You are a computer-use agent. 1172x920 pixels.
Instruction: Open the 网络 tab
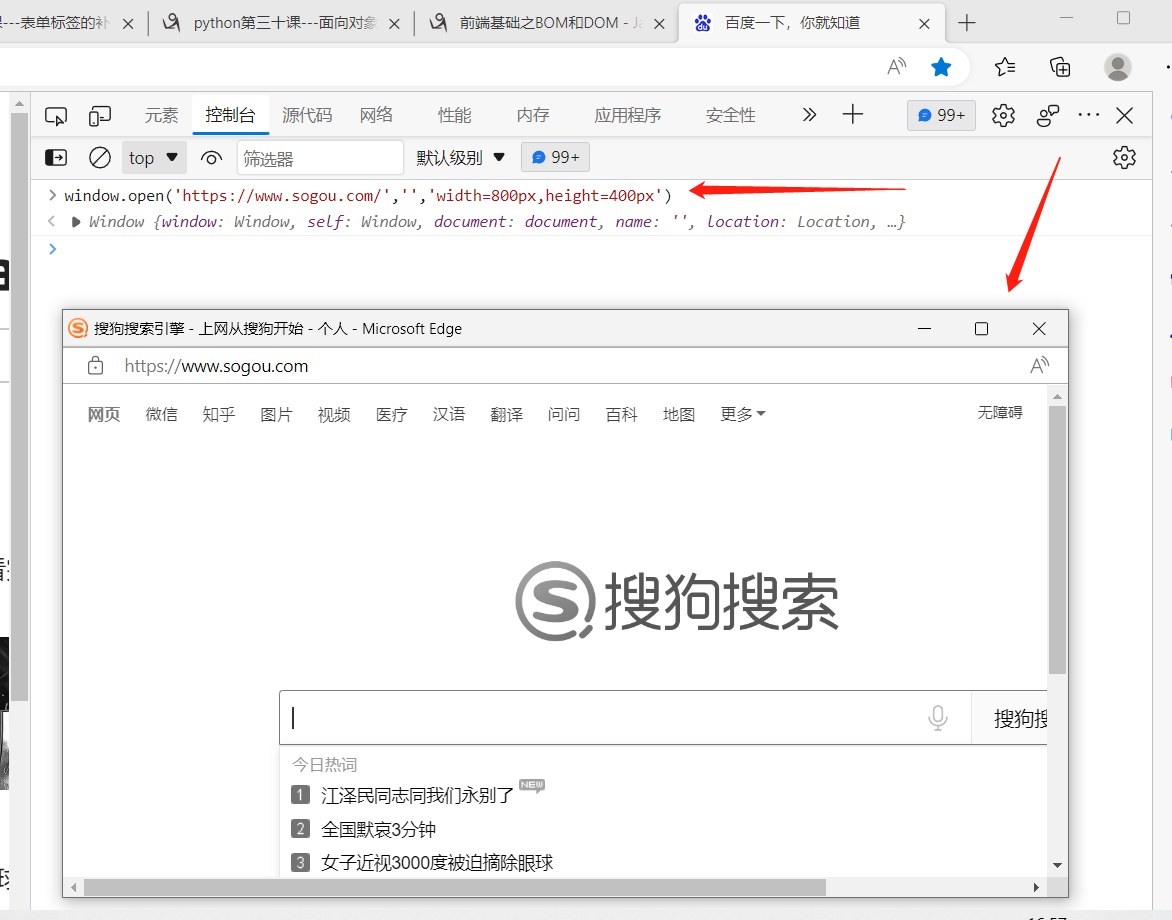point(376,115)
